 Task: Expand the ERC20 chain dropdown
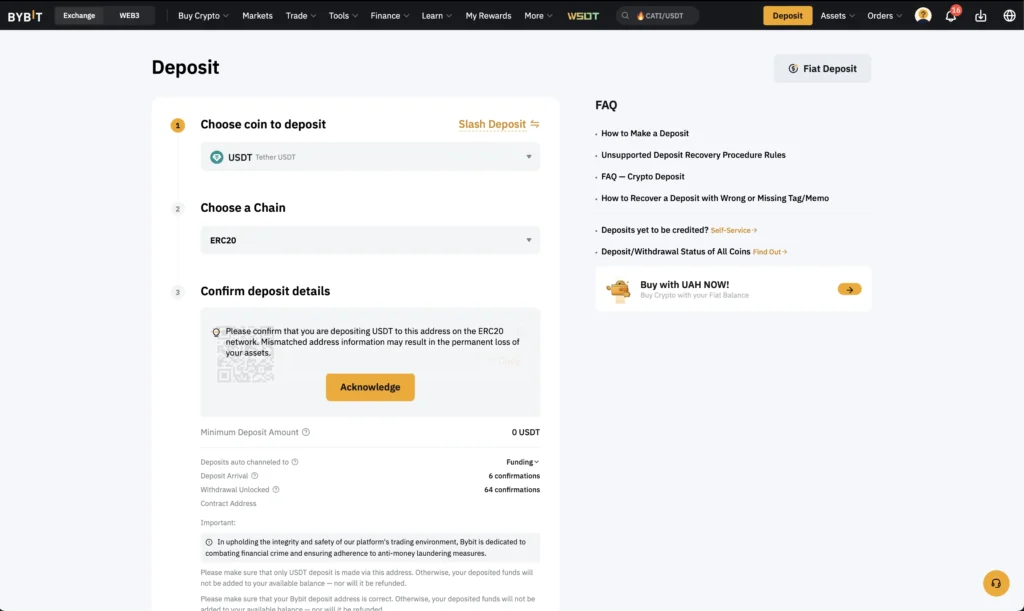[370, 240]
